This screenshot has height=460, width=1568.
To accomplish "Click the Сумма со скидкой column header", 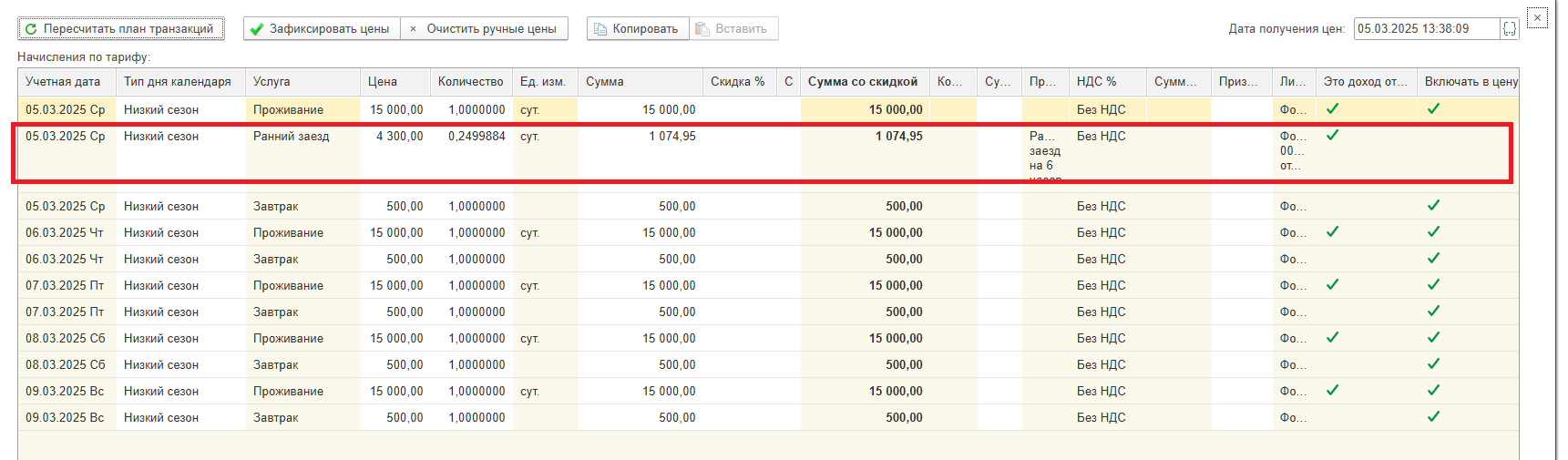I will [865, 81].
